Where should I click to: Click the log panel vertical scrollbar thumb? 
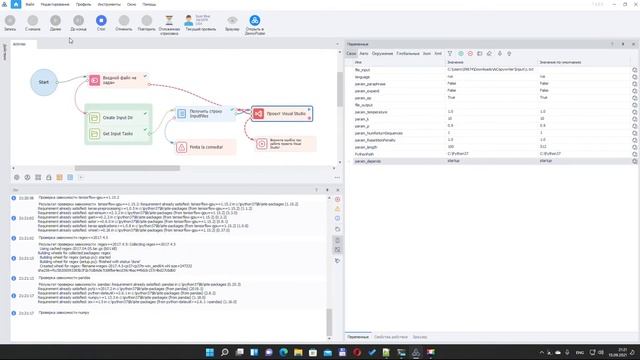[x=329, y=322]
